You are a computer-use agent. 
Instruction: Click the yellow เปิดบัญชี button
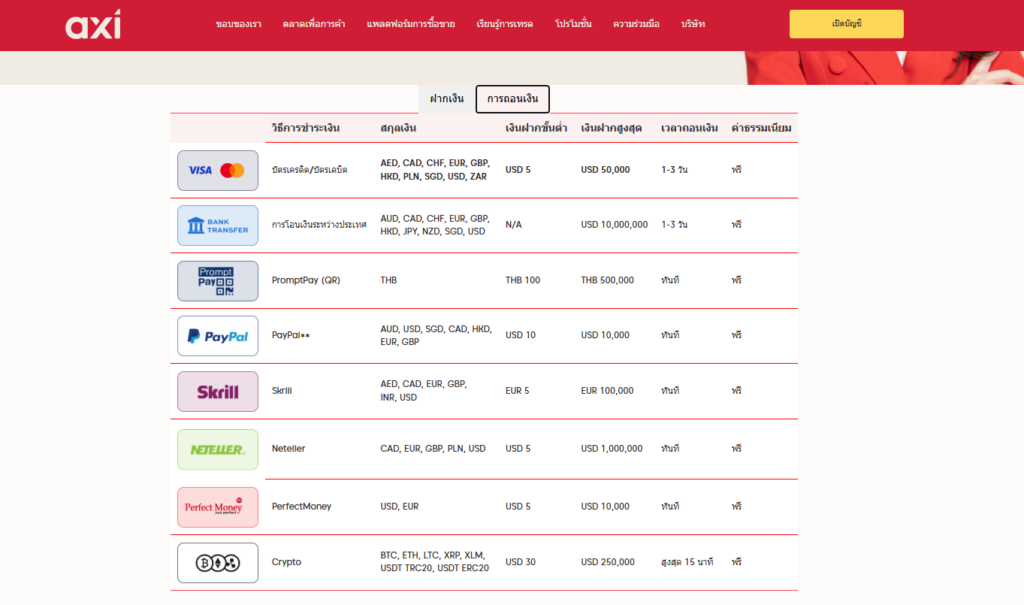pyautogui.click(x=846, y=24)
